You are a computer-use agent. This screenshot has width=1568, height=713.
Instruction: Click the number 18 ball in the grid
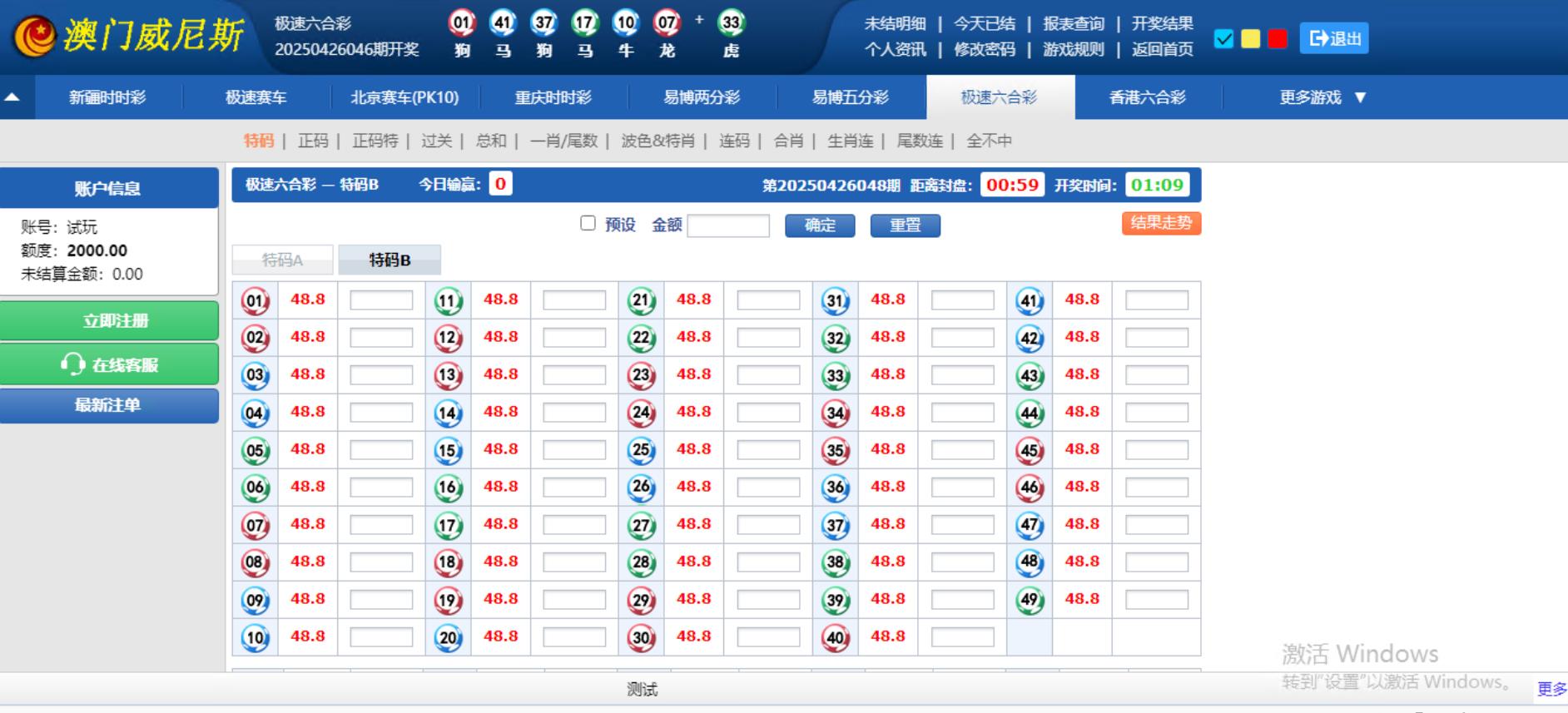(x=448, y=562)
